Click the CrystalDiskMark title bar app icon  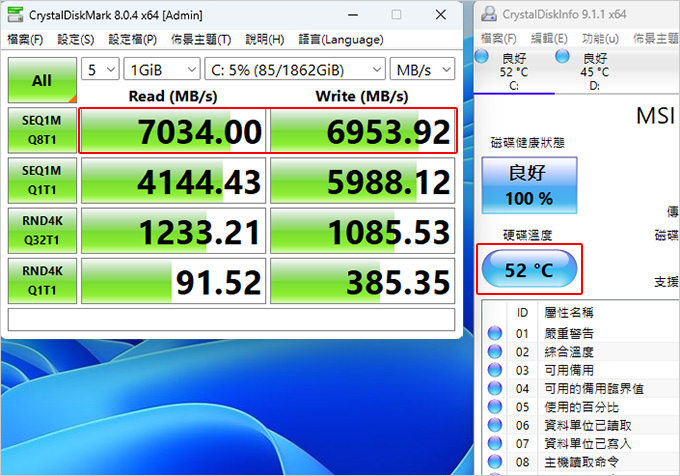[16, 14]
